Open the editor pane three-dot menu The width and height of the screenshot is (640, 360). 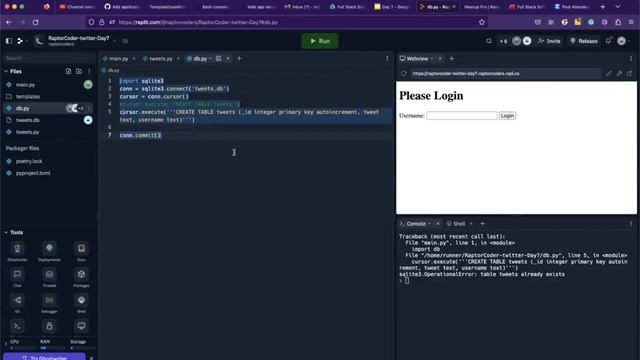[387, 58]
